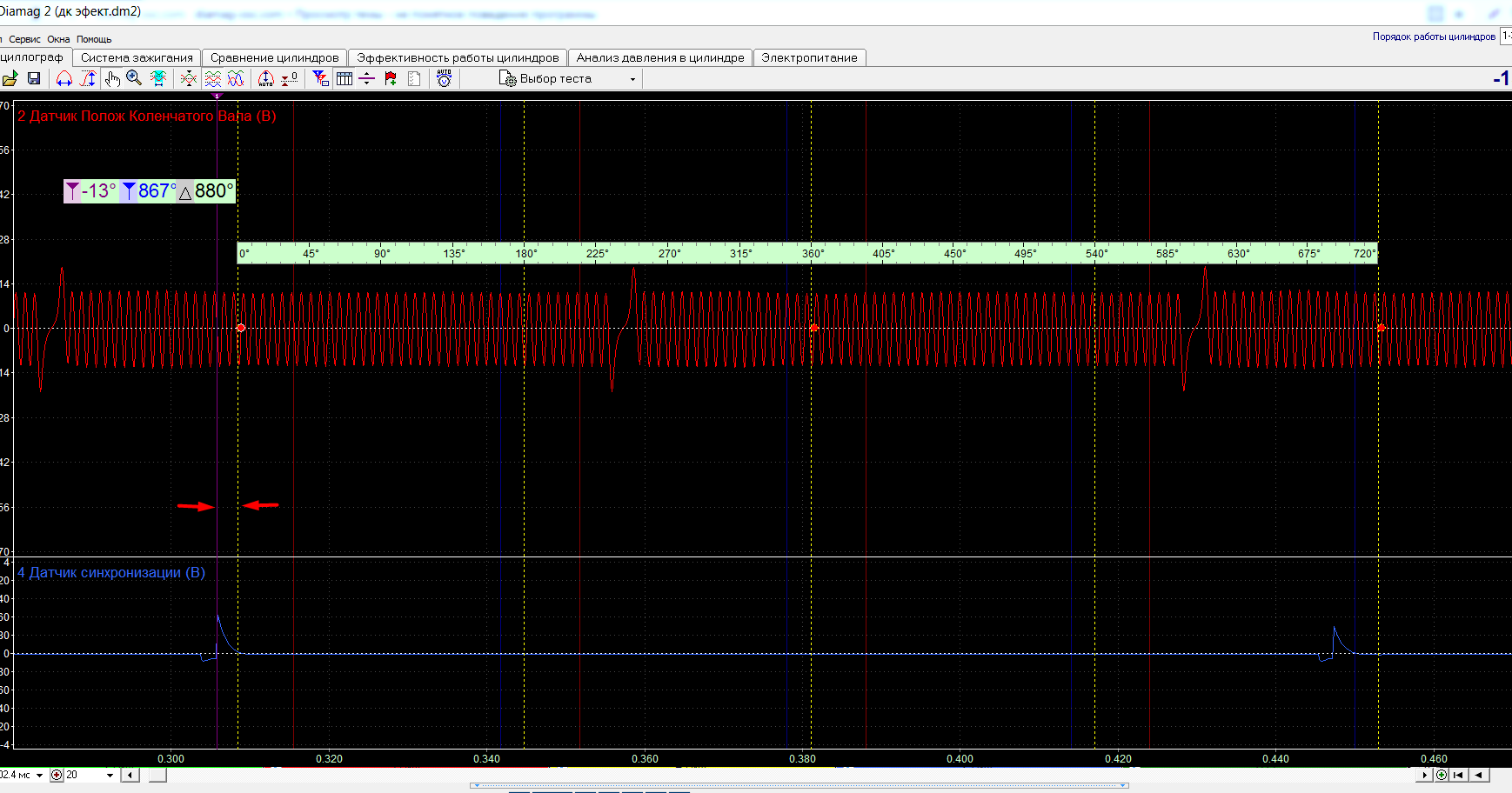Save recording with floppy disk icon
The height and width of the screenshot is (793, 1512).
pos(34,78)
